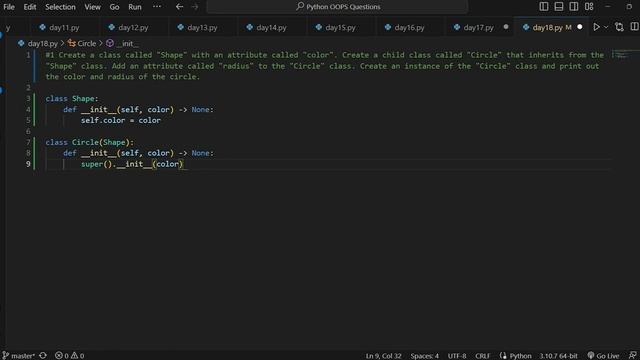The image size is (640, 360).
Task: Click the Python OOPS Questions search box
Action: [x=337, y=7]
